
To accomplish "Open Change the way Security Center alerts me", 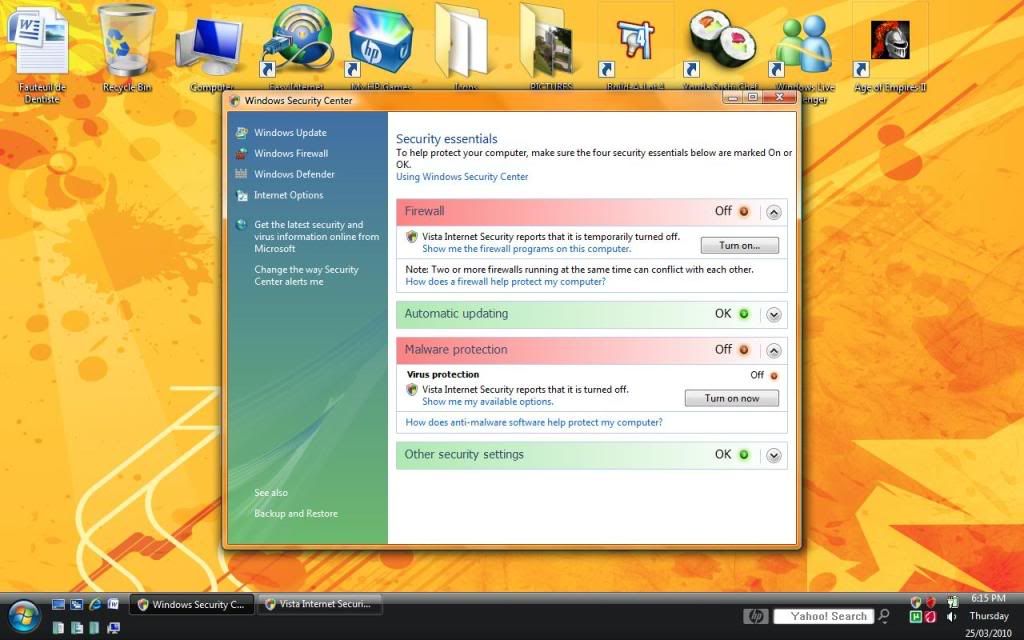I will [x=306, y=276].
